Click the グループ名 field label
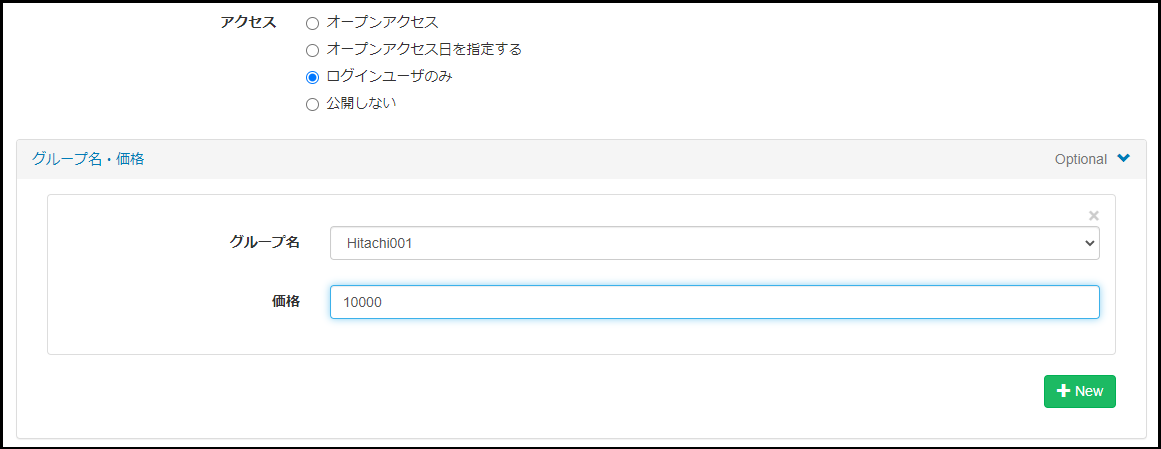1161x449 pixels. pos(264,241)
